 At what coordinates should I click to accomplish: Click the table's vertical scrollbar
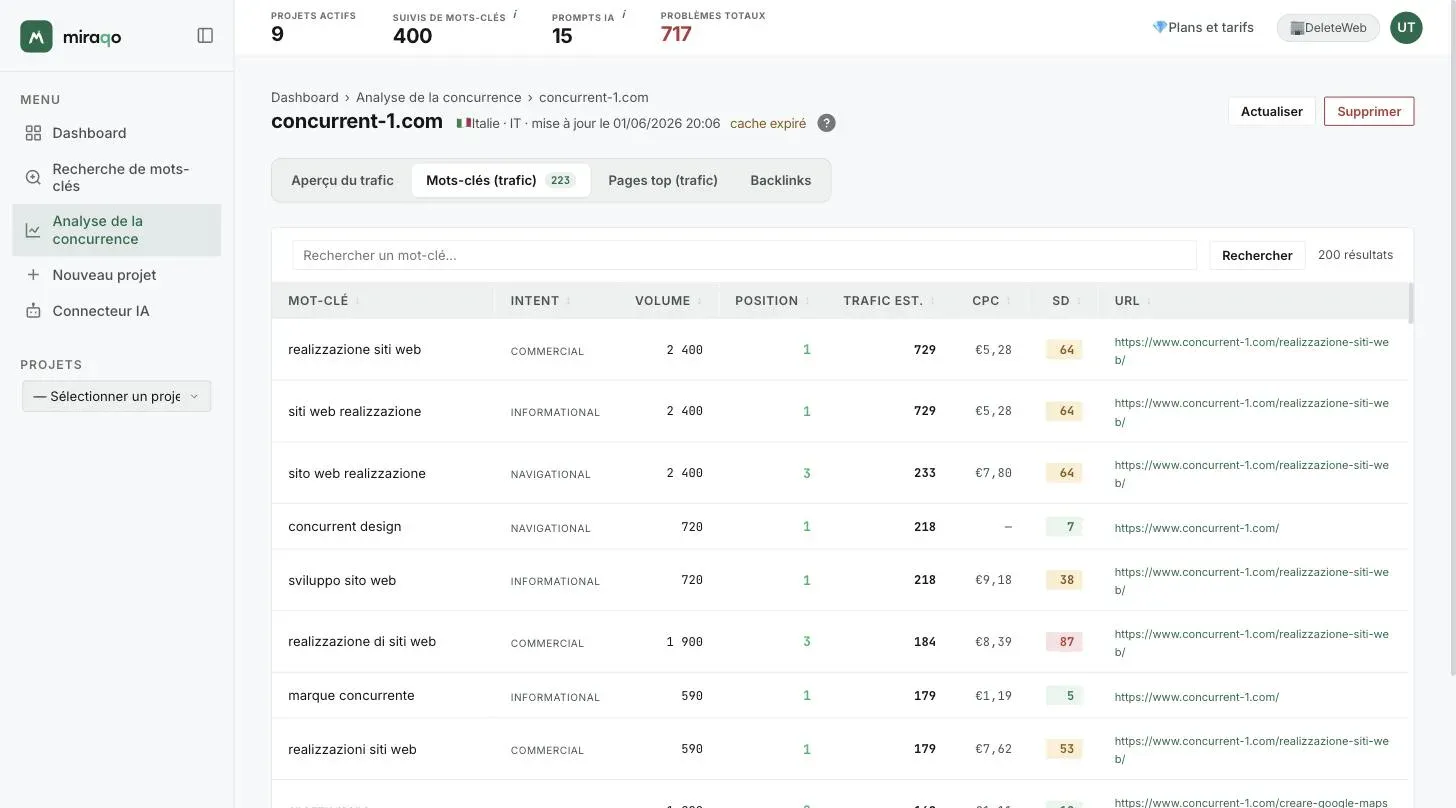[x=1411, y=304]
